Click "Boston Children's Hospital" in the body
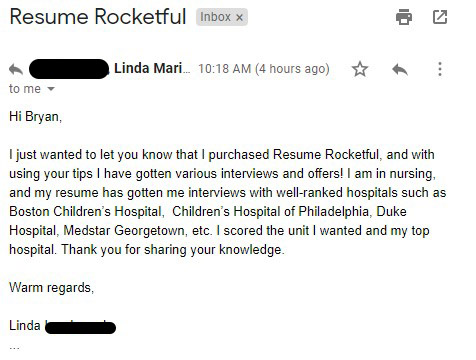Viewport: 476px width, 360px height. point(86,212)
